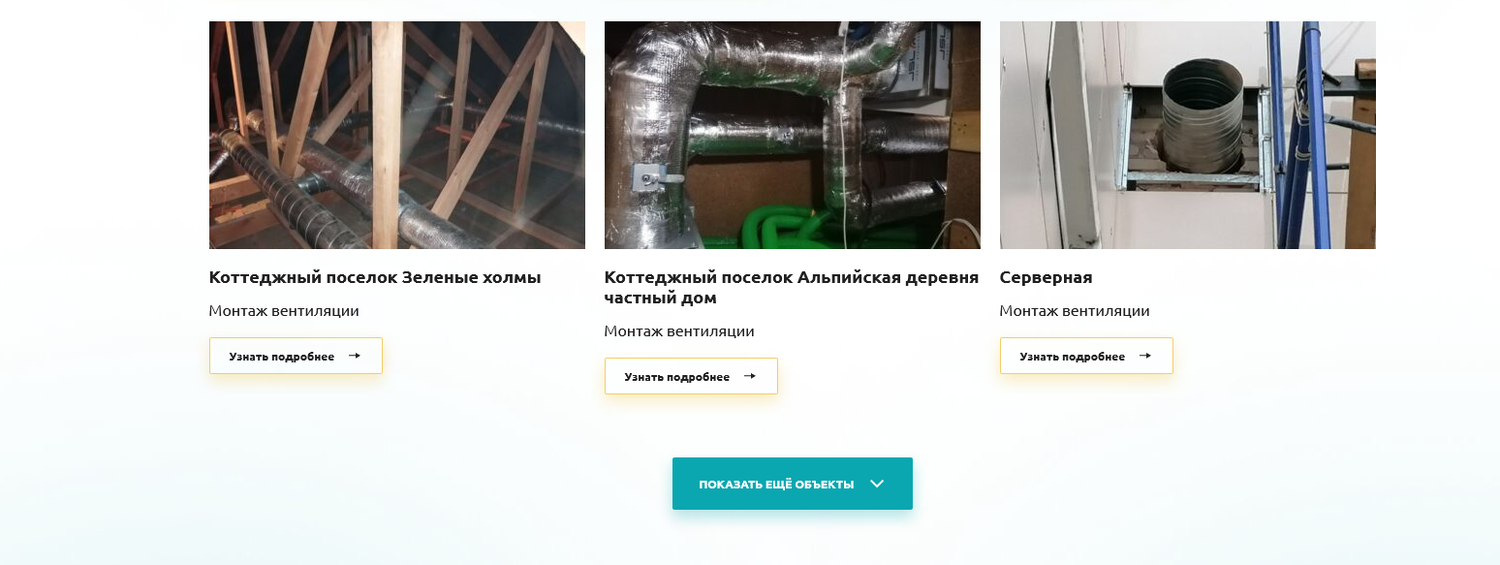Open the attic ventilation photo of Зеленые холмы
The height and width of the screenshot is (565, 1500).
point(397,135)
